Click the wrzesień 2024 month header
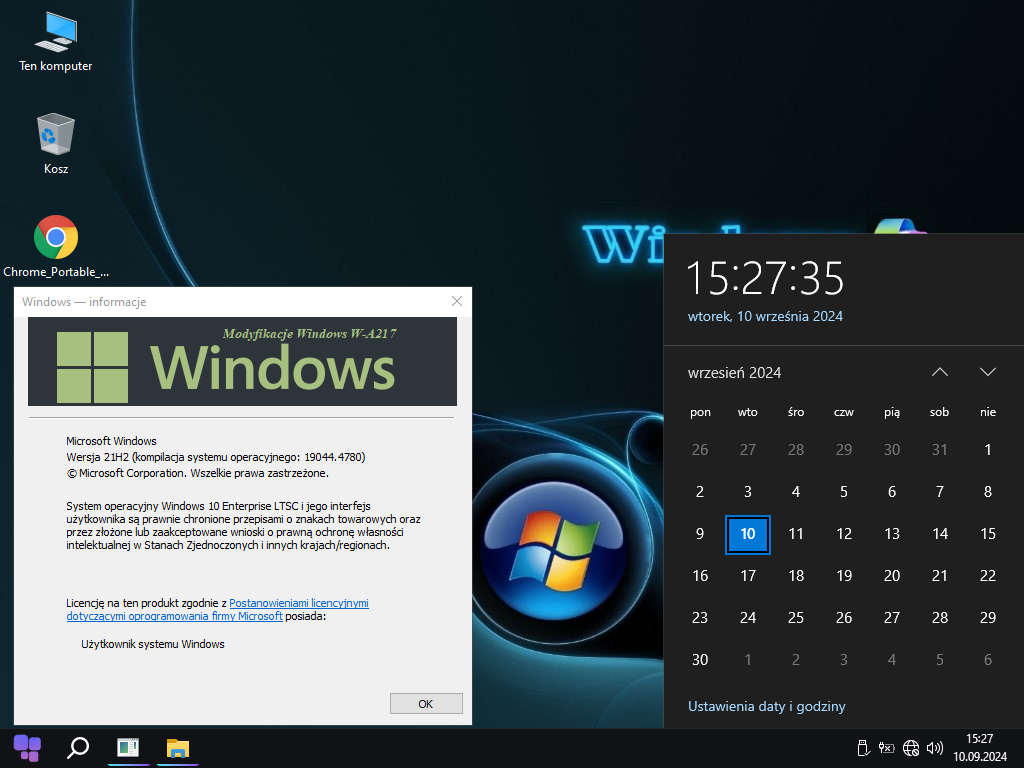Viewport: 1024px width, 768px height. tap(734, 372)
